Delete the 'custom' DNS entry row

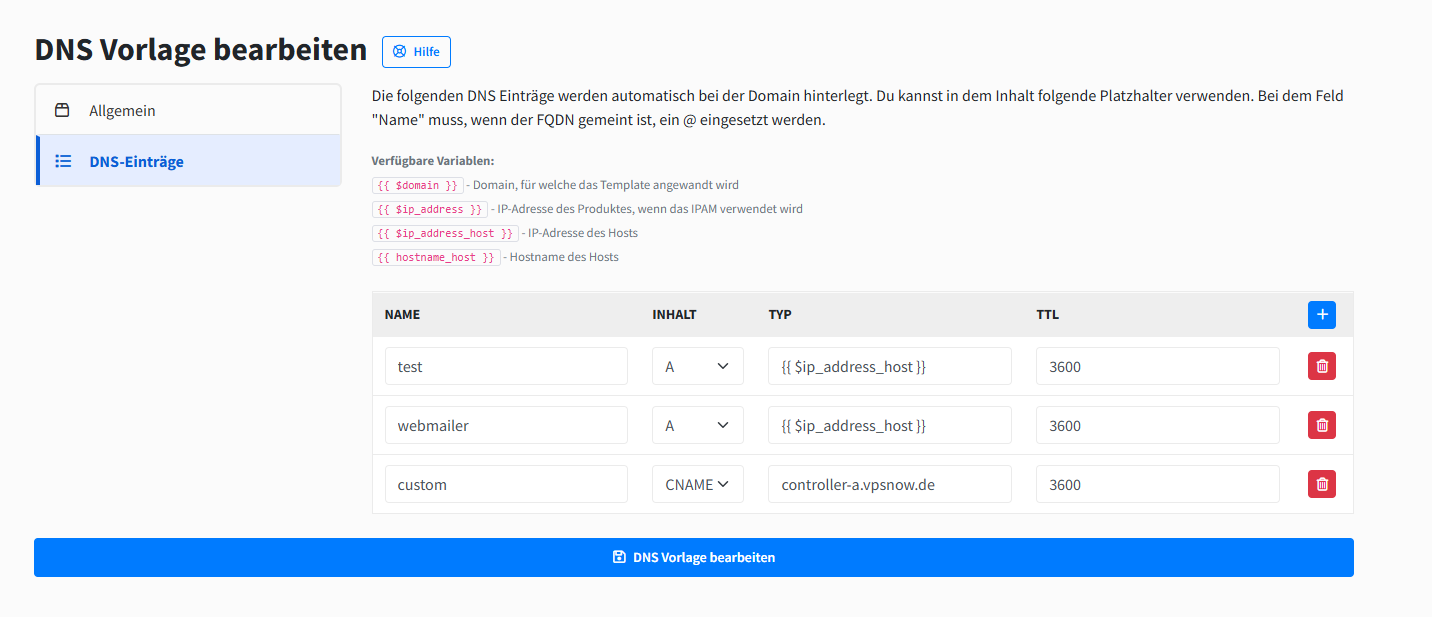1321,484
